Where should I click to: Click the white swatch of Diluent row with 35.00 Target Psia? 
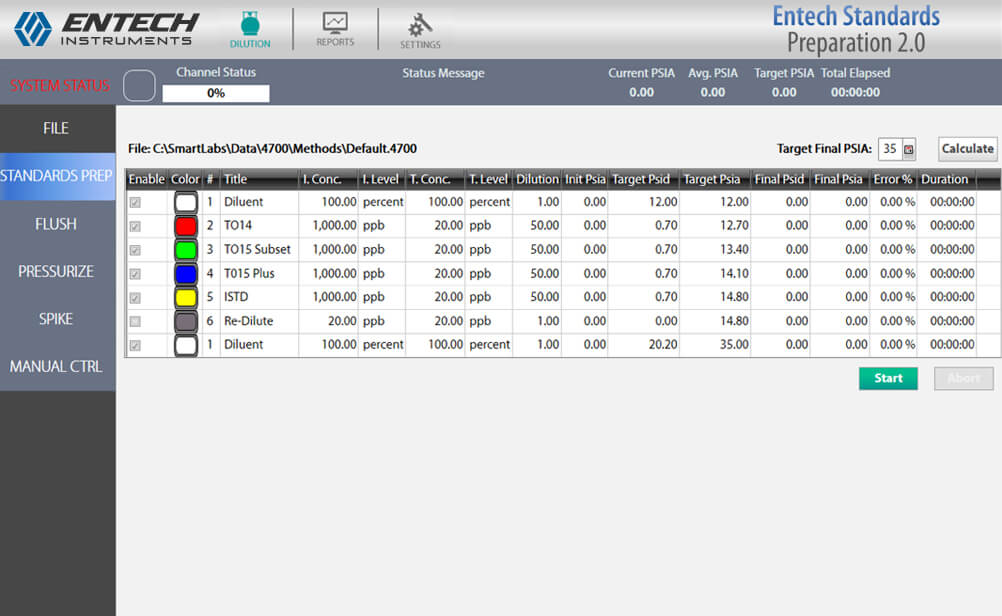pos(186,346)
